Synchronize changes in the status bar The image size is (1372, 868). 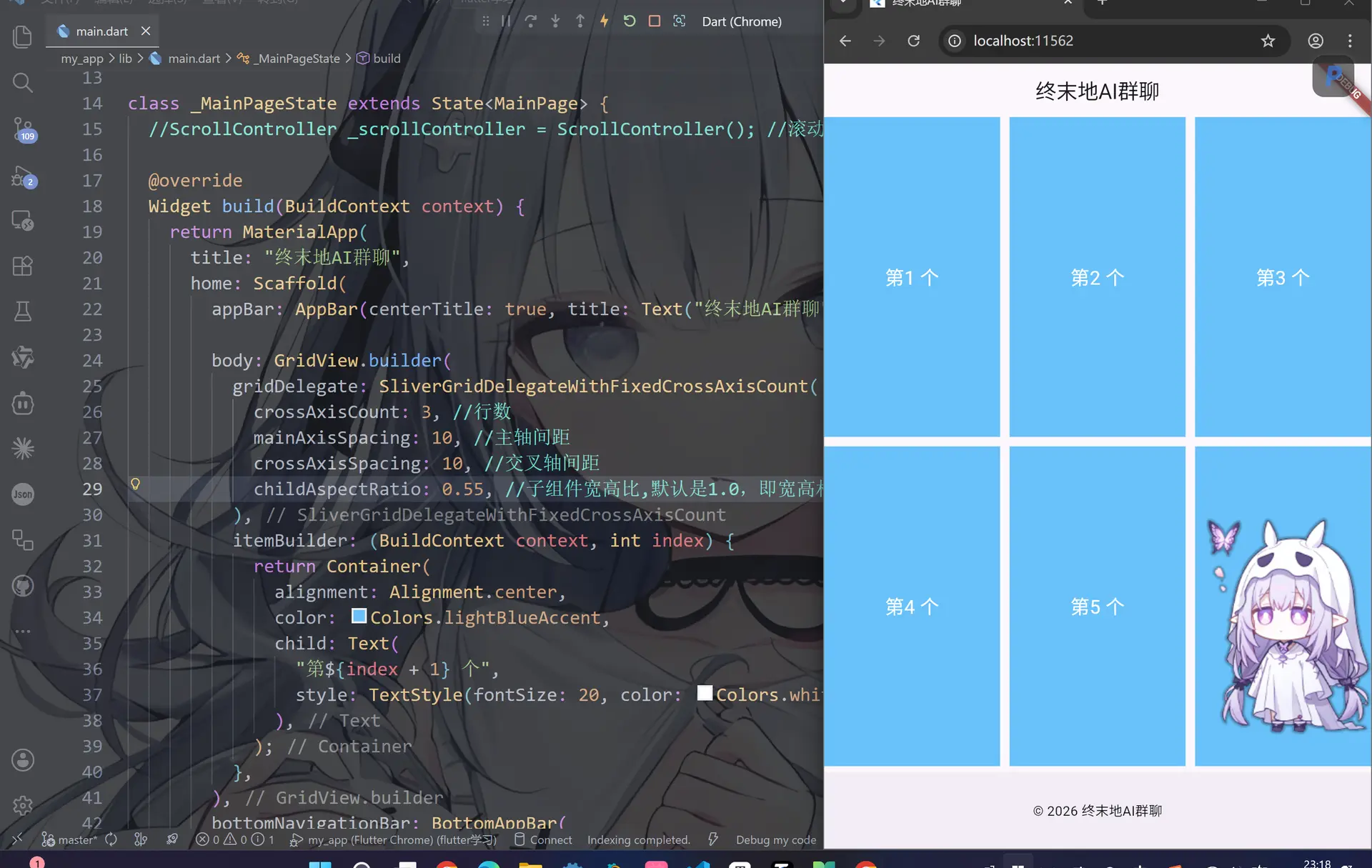pos(111,840)
